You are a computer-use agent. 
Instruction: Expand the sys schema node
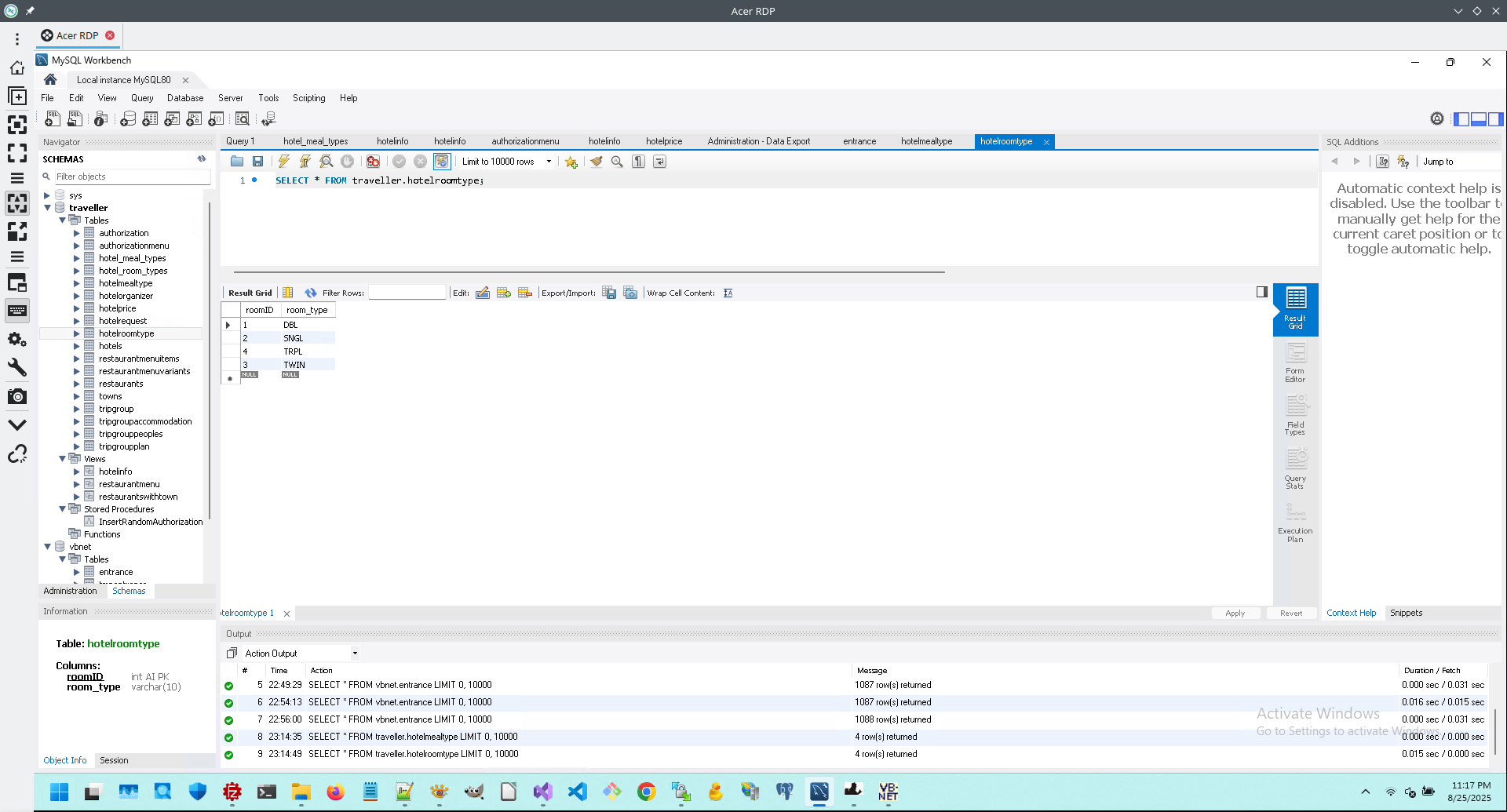(47, 195)
